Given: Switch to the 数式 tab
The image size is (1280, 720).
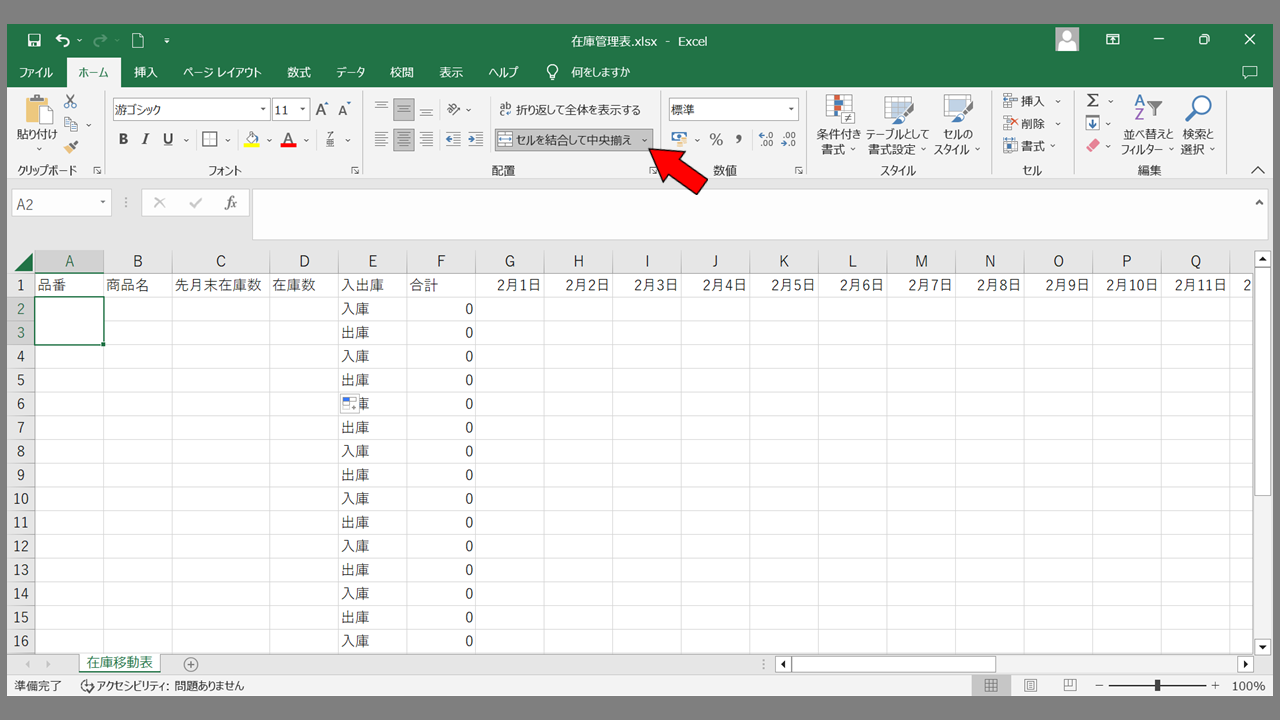Looking at the screenshot, I should pos(298,72).
